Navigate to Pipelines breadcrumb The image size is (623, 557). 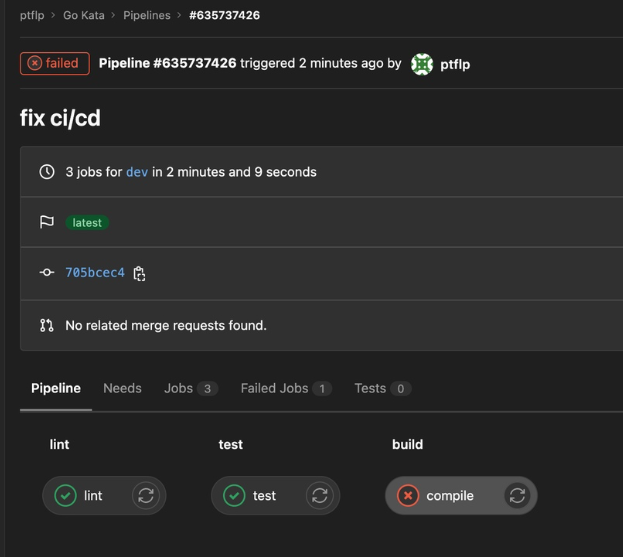(x=146, y=15)
